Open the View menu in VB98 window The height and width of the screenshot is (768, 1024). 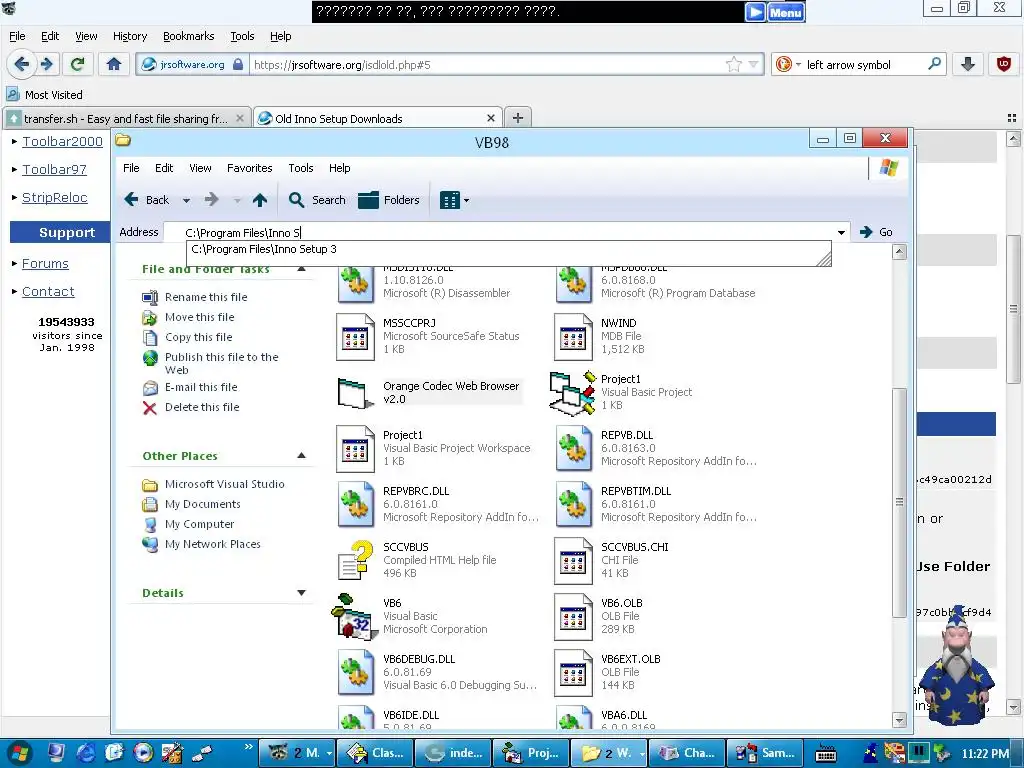[200, 168]
